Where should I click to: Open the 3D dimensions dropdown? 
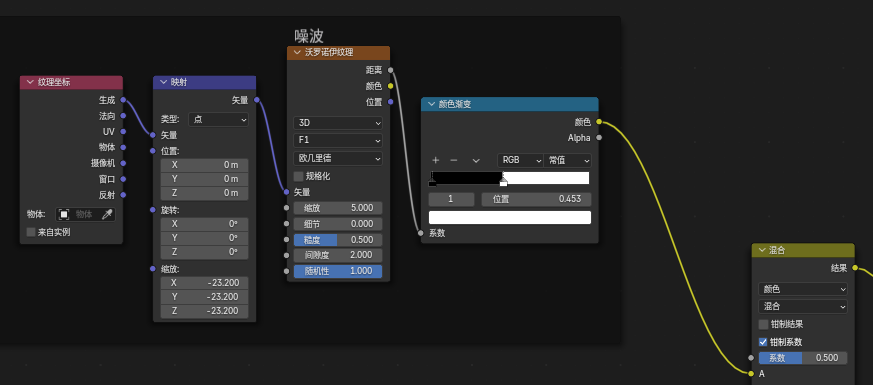click(x=338, y=123)
